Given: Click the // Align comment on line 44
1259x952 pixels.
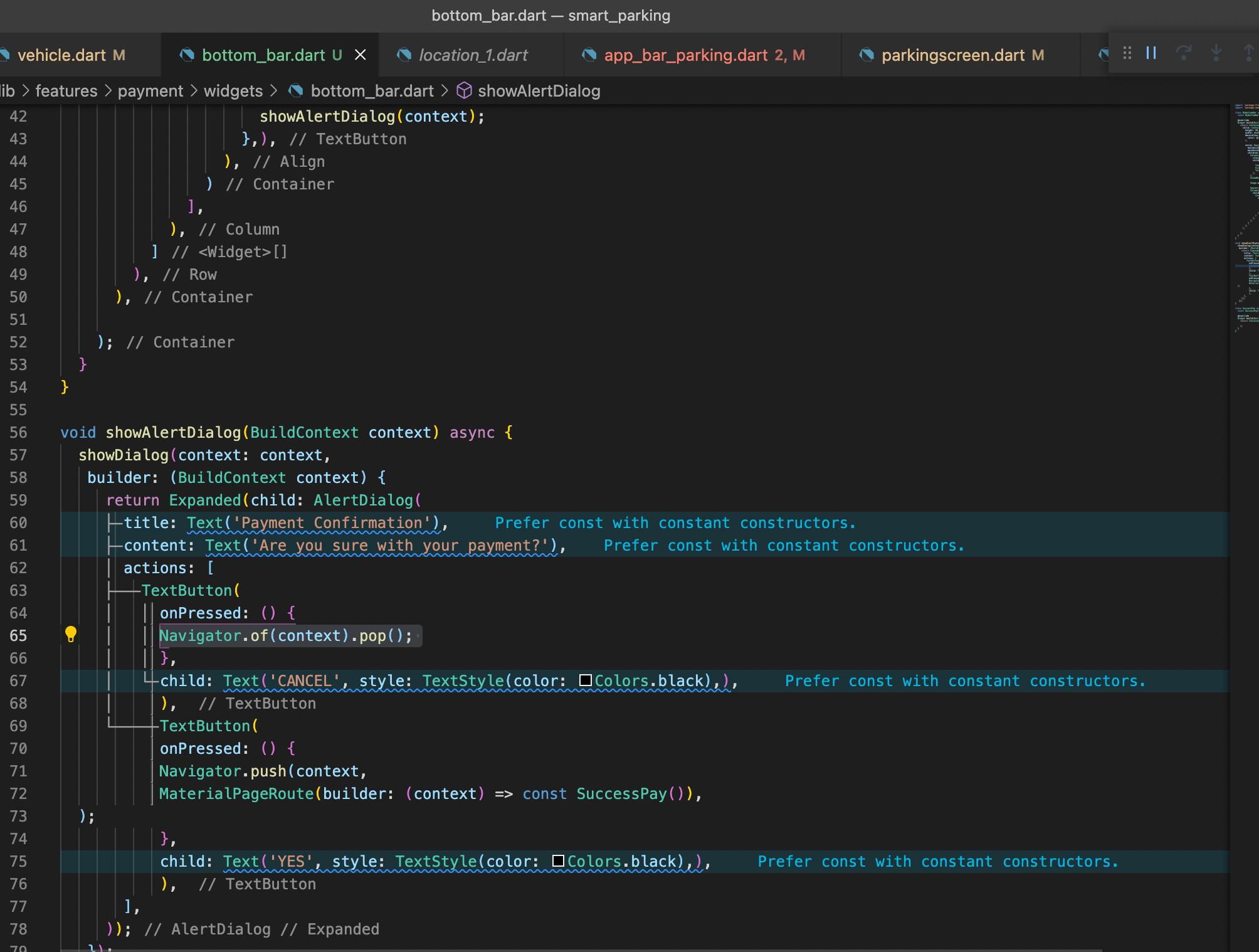Looking at the screenshot, I should click(289, 161).
